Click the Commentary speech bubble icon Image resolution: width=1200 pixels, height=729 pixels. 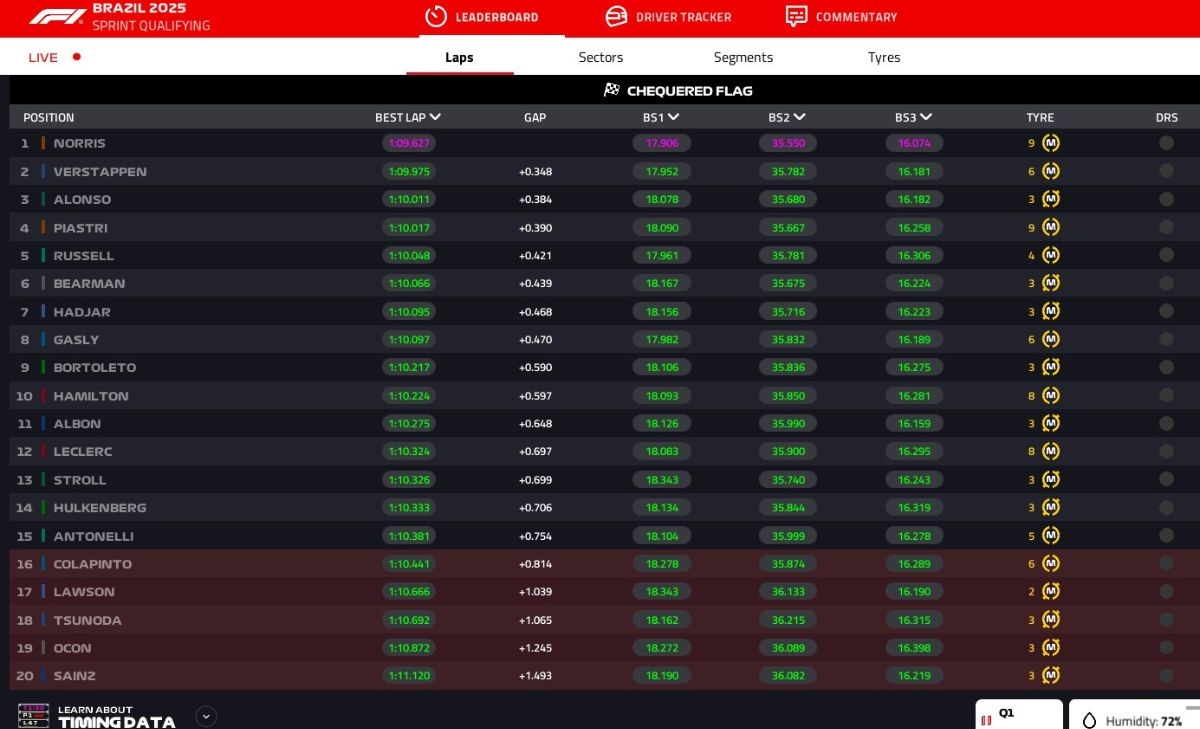795,17
